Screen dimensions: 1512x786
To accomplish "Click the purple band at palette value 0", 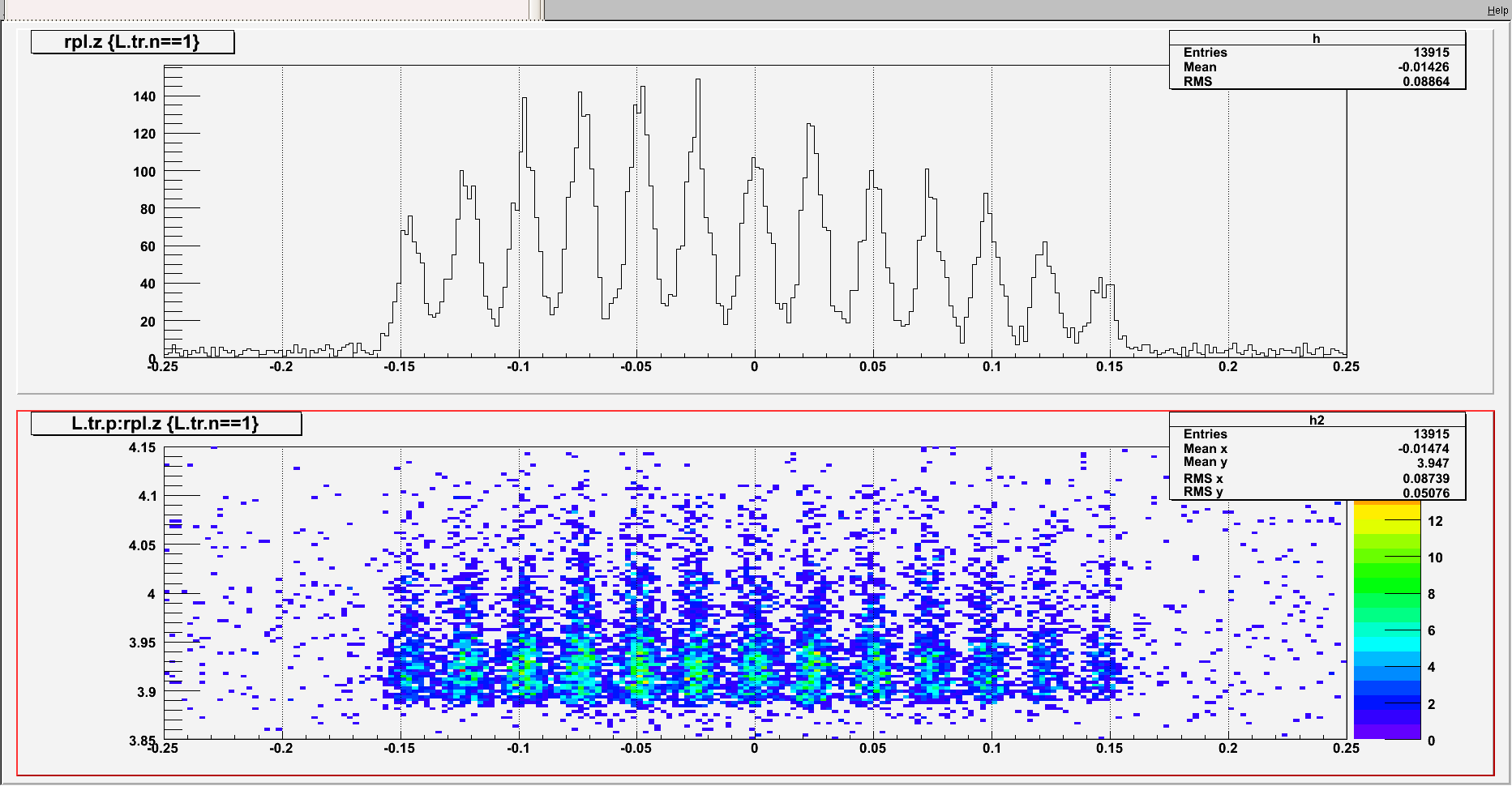I will tap(1387, 733).
